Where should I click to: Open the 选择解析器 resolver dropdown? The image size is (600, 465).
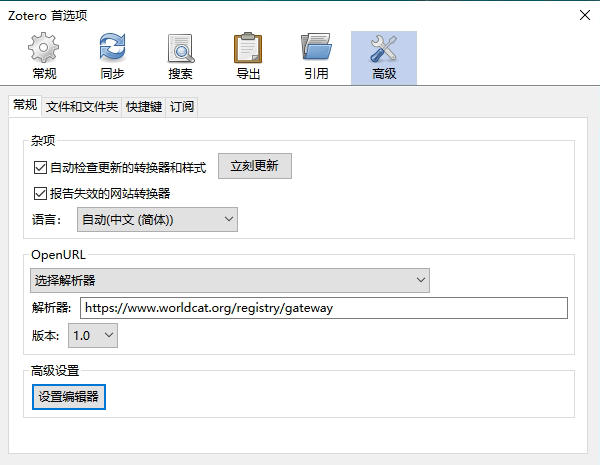pyautogui.click(x=230, y=281)
